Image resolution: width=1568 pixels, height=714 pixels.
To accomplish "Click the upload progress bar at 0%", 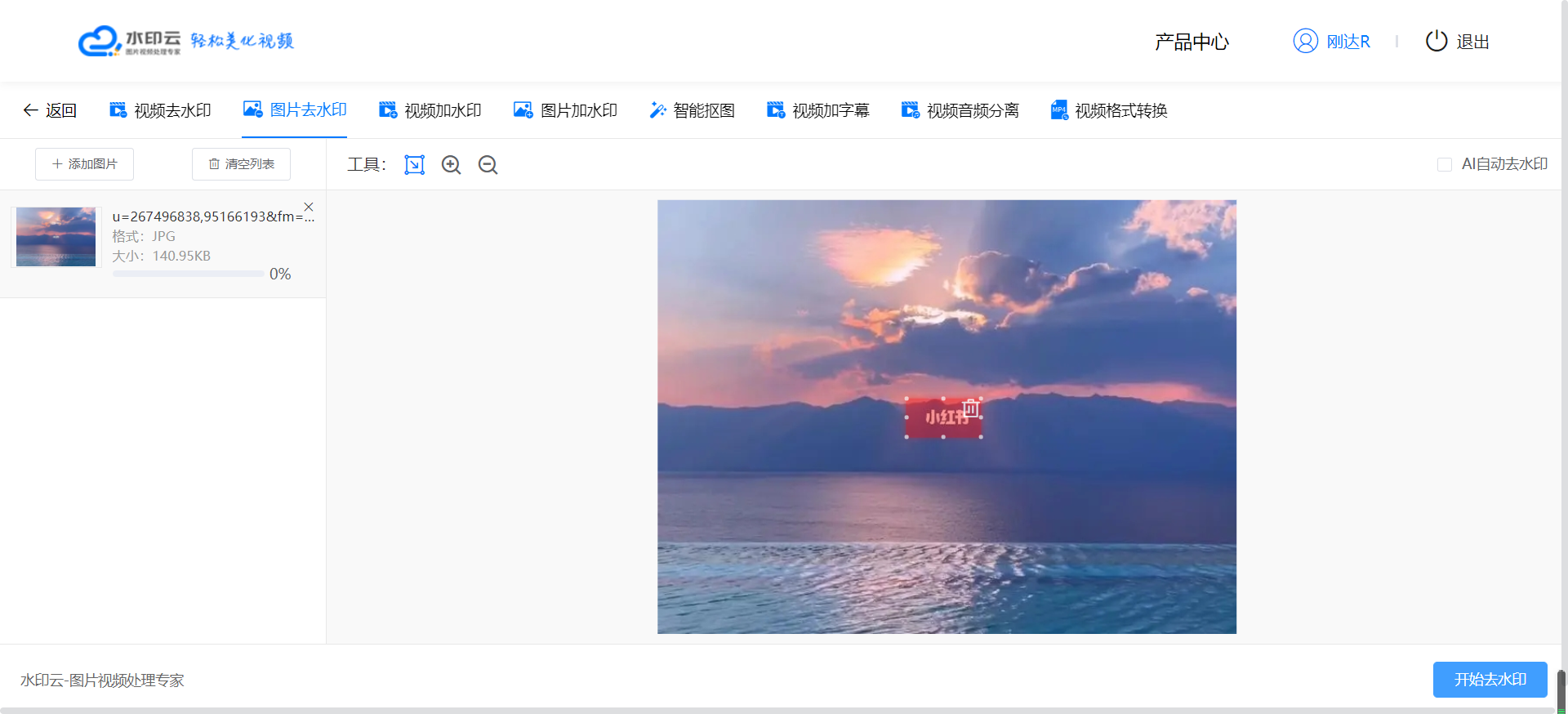I will tap(188, 274).
